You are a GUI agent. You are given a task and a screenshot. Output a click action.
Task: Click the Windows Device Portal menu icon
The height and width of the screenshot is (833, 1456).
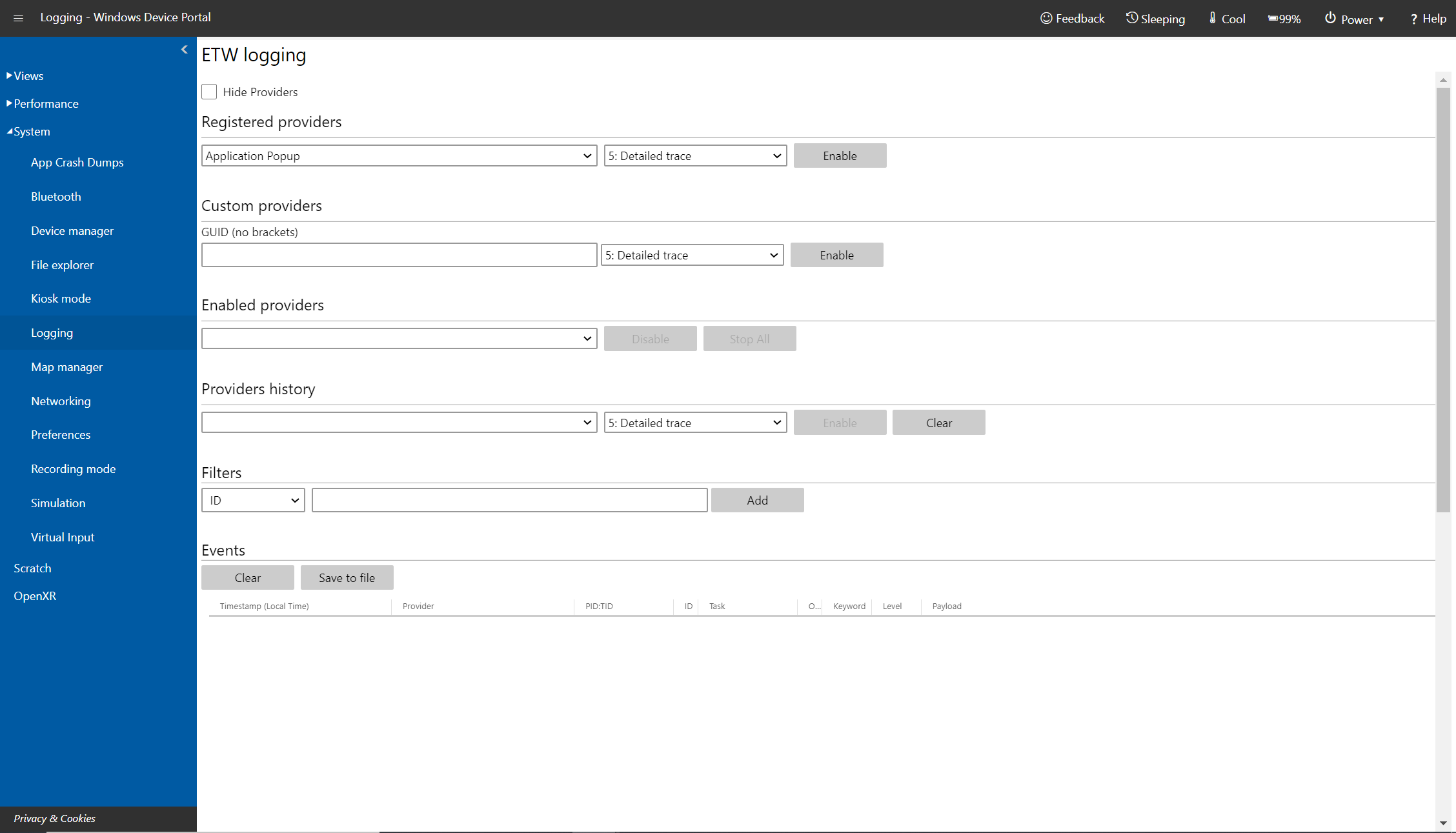pos(19,18)
